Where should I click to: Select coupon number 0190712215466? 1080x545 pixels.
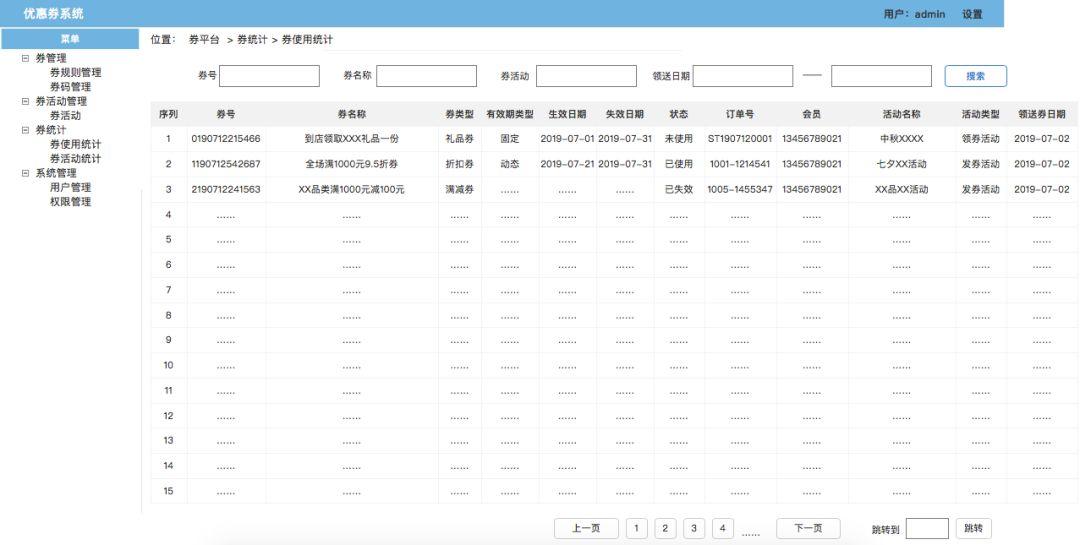point(226,139)
